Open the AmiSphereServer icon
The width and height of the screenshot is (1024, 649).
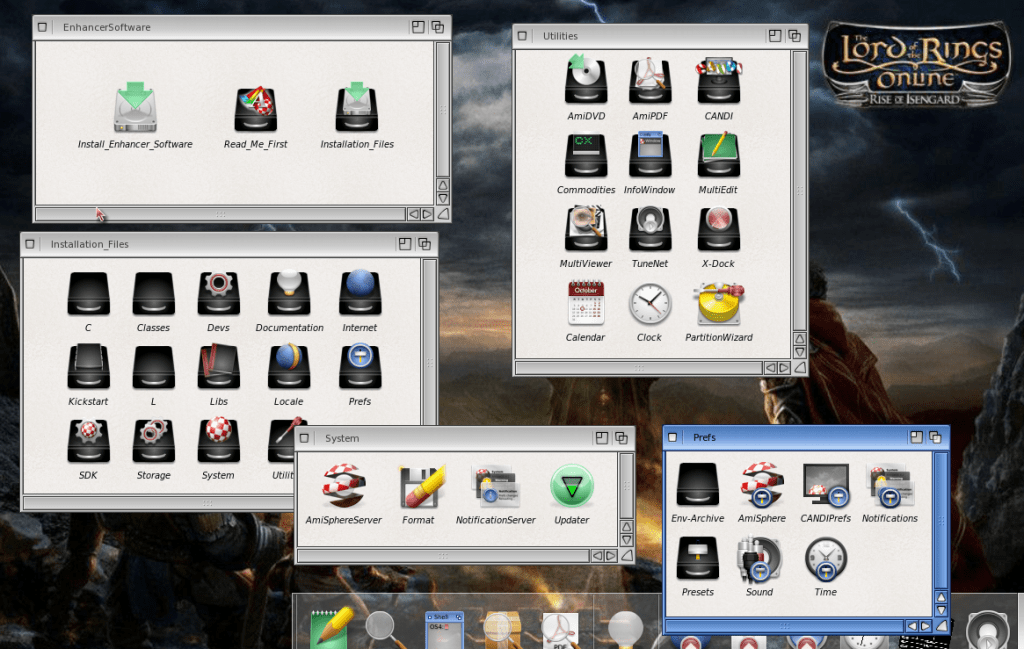coord(343,487)
